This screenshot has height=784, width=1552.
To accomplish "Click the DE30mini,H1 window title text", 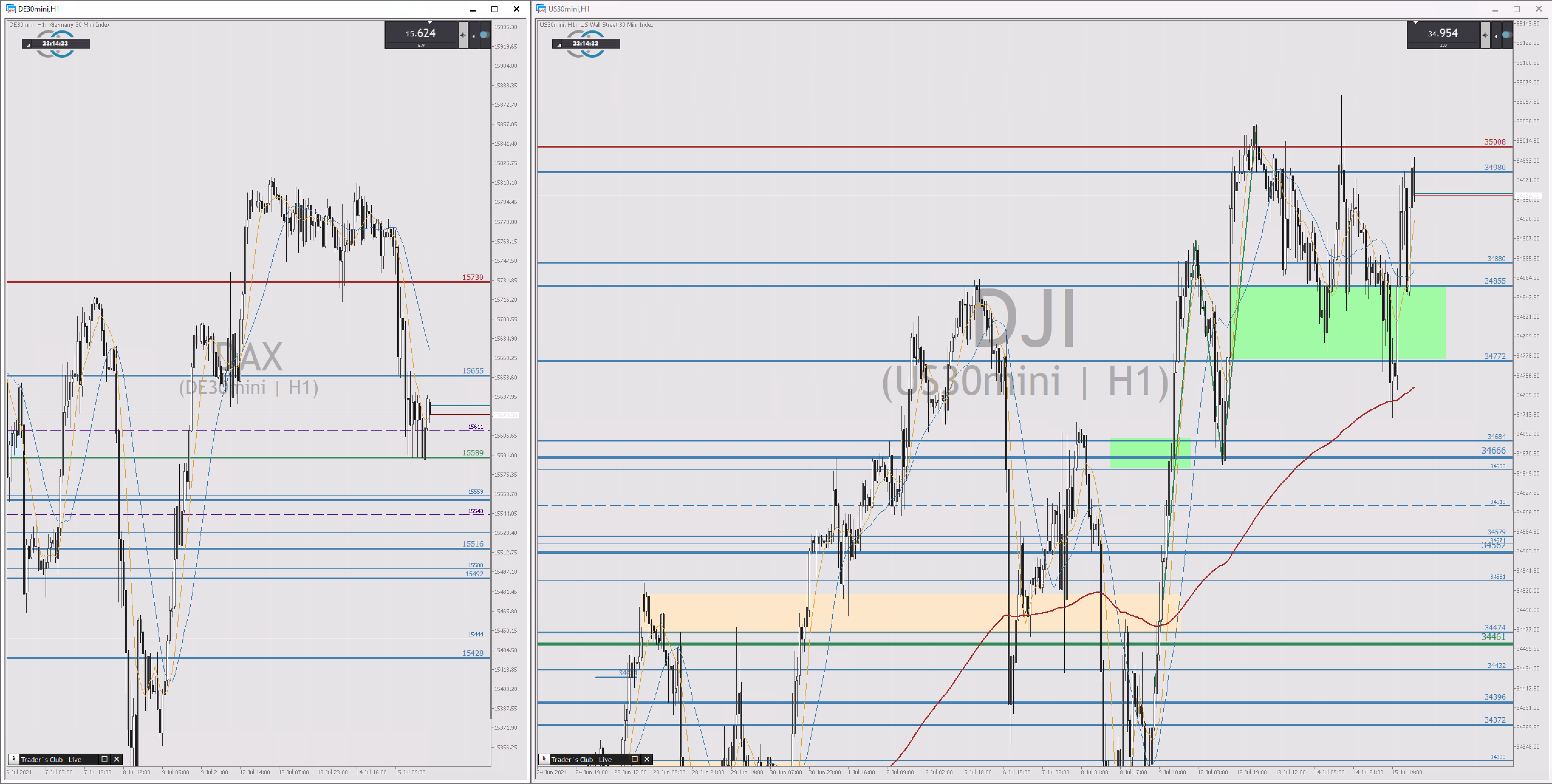I will [x=39, y=9].
